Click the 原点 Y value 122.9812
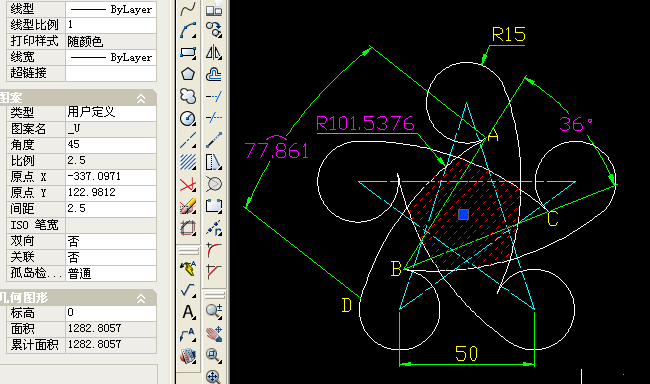Screen dimensions: 650x384 click(x=111, y=193)
